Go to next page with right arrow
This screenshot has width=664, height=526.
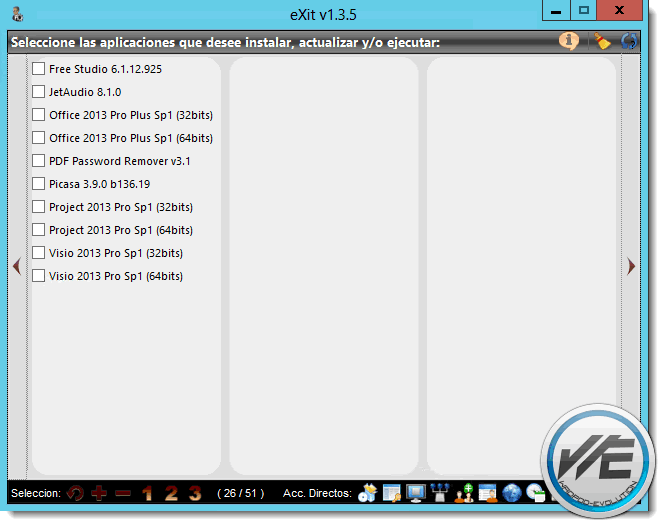[x=631, y=266]
